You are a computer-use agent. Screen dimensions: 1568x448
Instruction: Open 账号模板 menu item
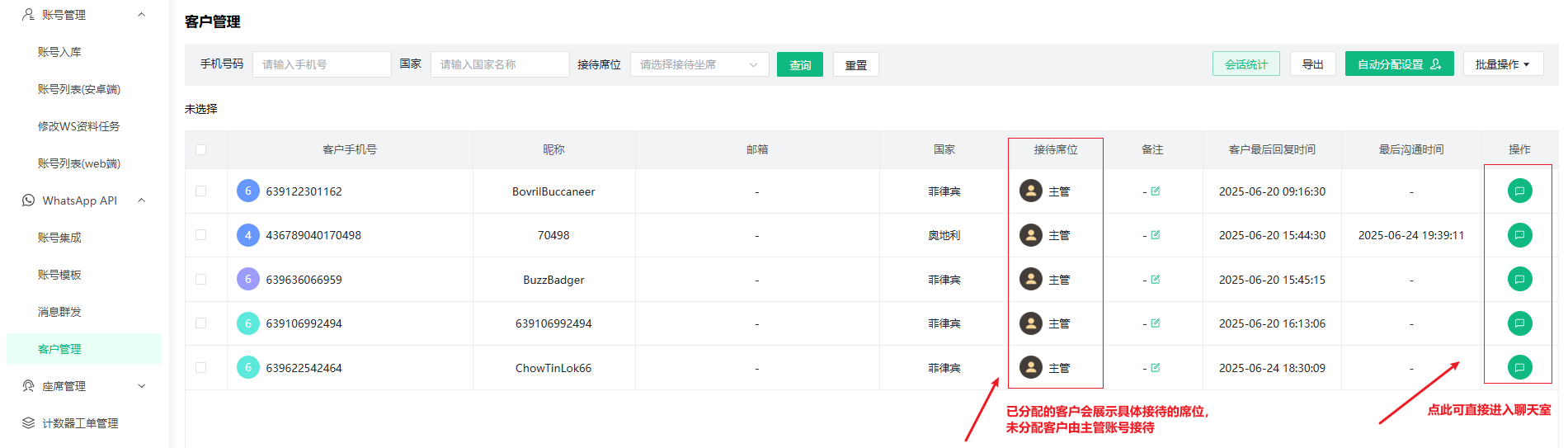(x=59, y=275)
